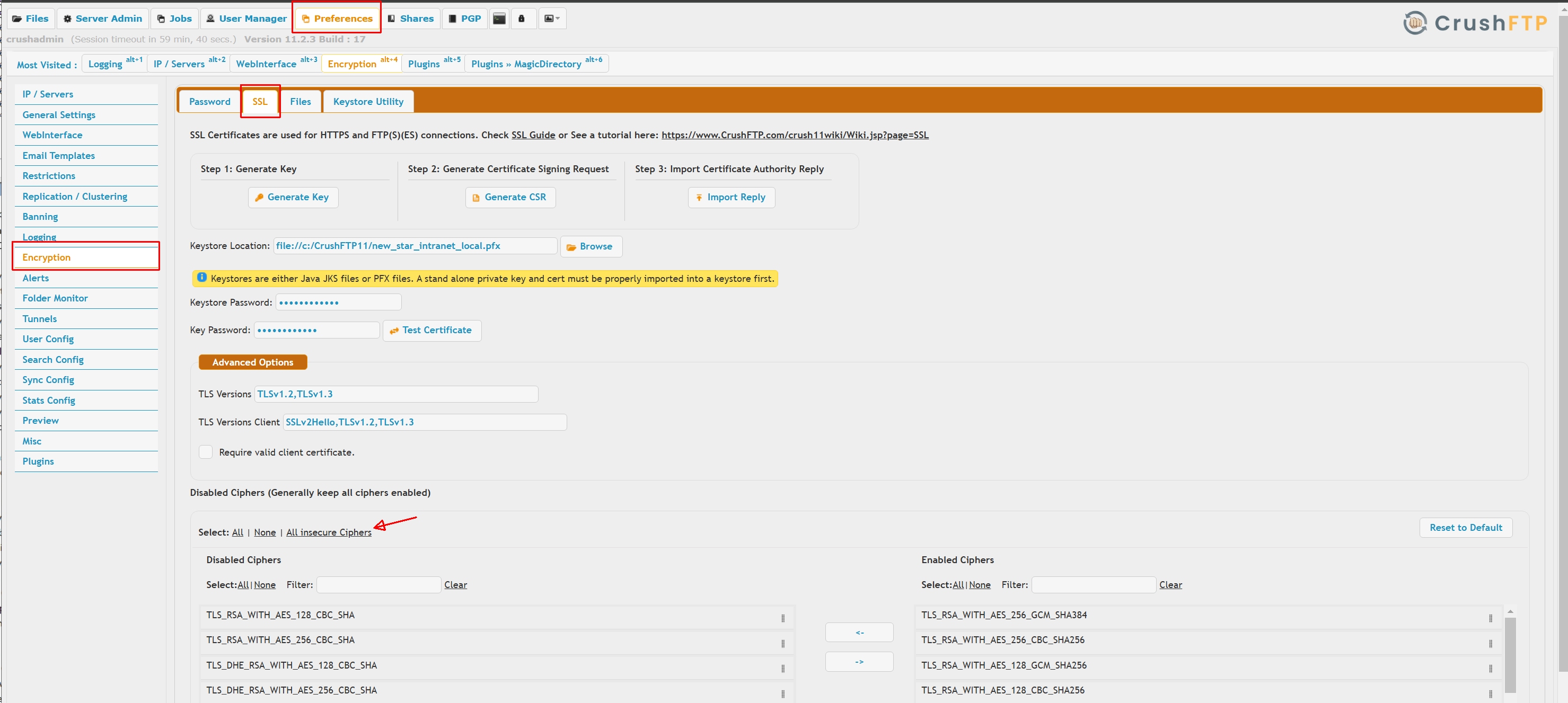The image size is (1568, 703).
Task: Open the CrushFTP wiki SSL tutorial URL
Action: tap(795, 135)
